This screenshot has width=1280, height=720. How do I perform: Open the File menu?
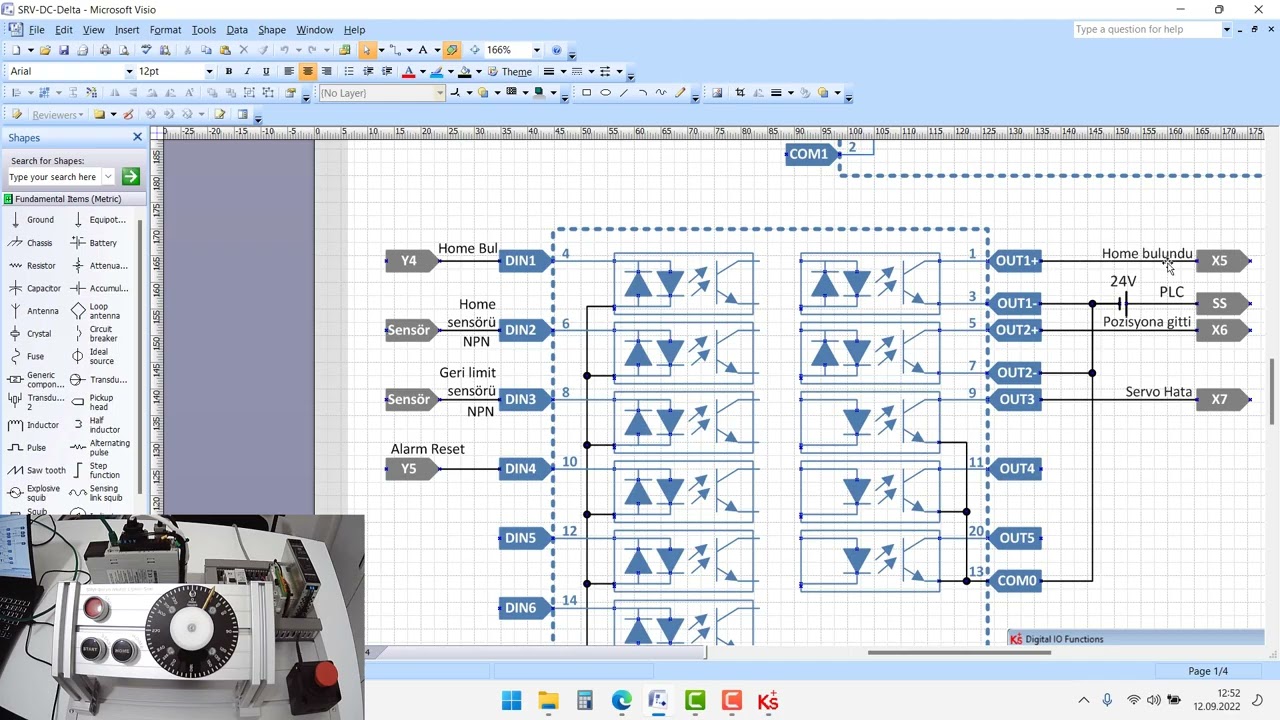(36, 30)
